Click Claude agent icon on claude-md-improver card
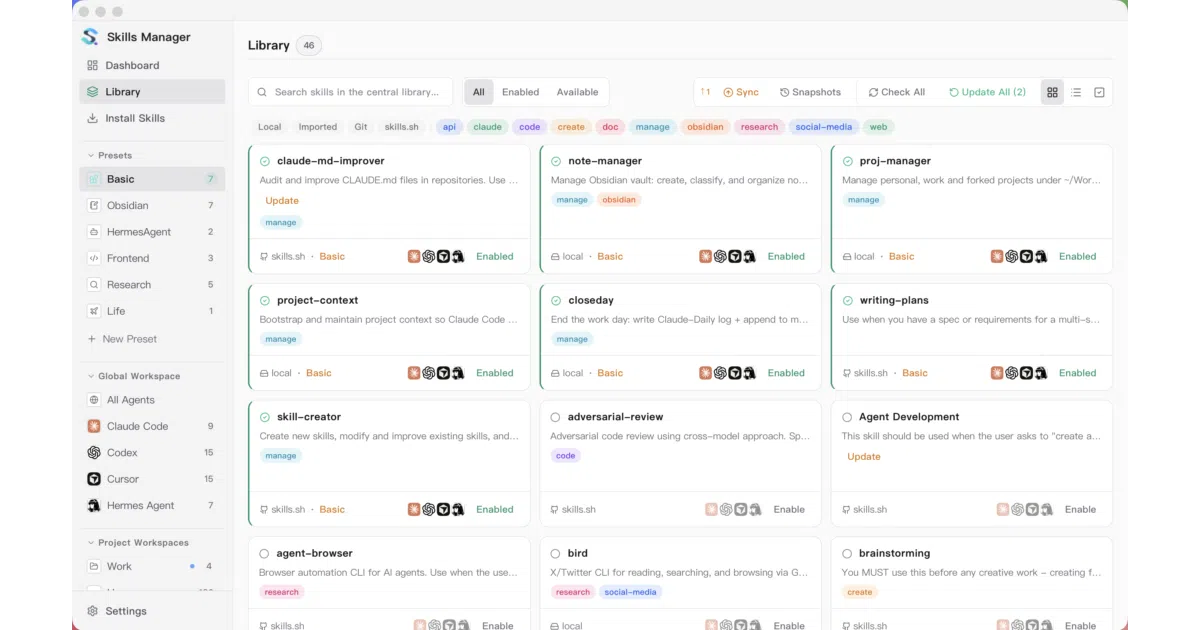This screenshot has width=1200, height=630. 414,257
